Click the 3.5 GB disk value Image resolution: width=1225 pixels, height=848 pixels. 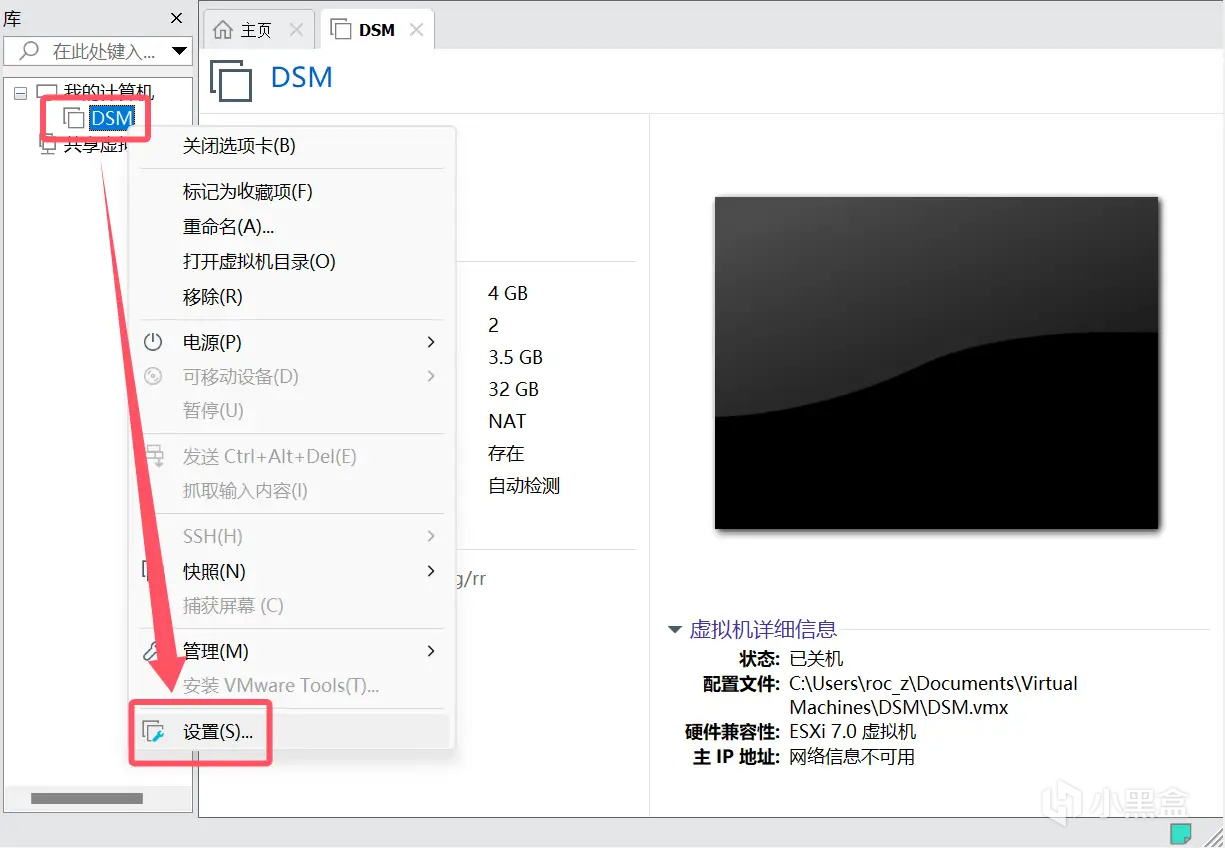click(516, 357)
